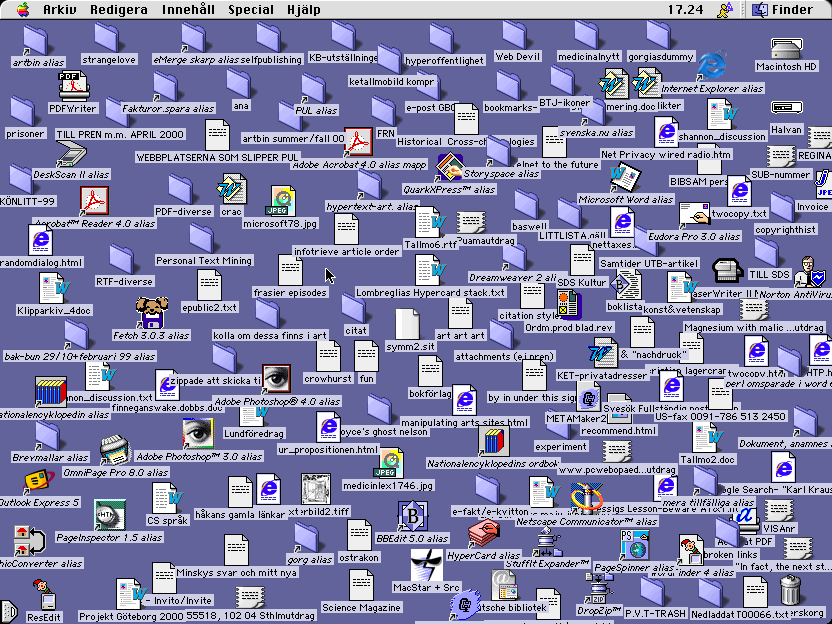Image resolution: width=832 pixels, height=624 pixels.
Task: Open the Innehåll menu
Action: (188, 10)
